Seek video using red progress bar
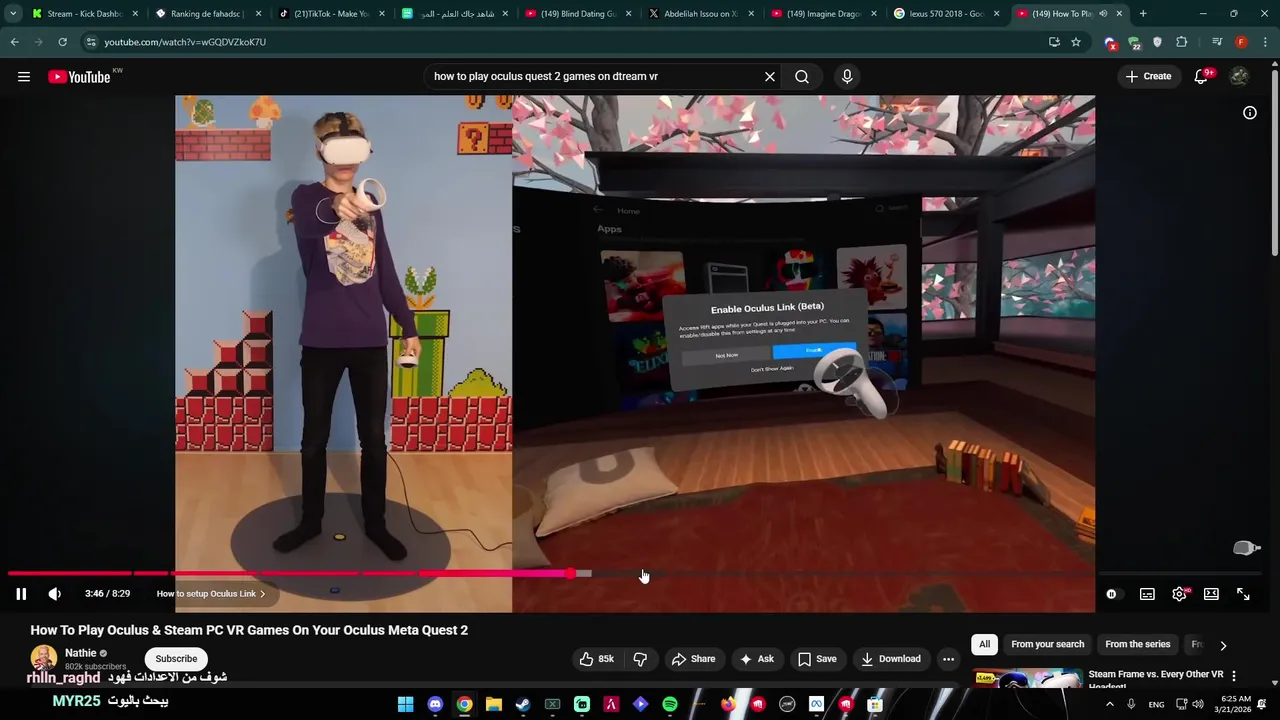This screenshot has height=720, width=1280. pyautogui.click(x=289, y=574)
